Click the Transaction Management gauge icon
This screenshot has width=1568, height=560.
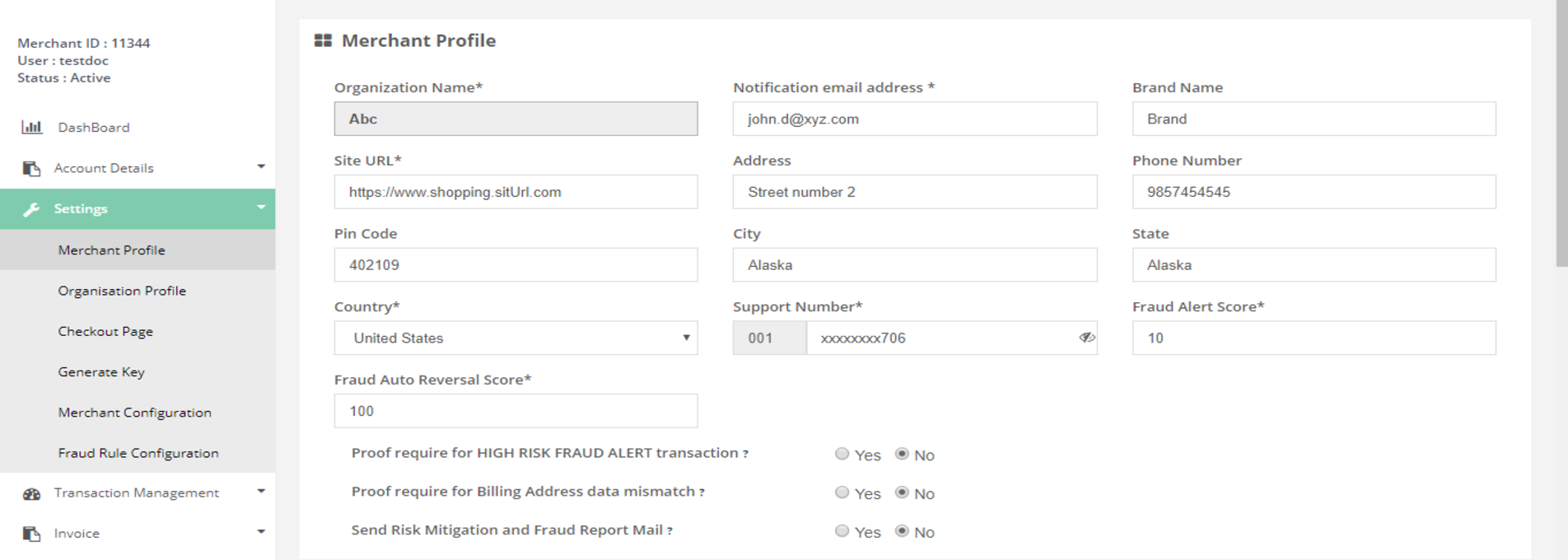pyautogui.click(x=31, y=493)
